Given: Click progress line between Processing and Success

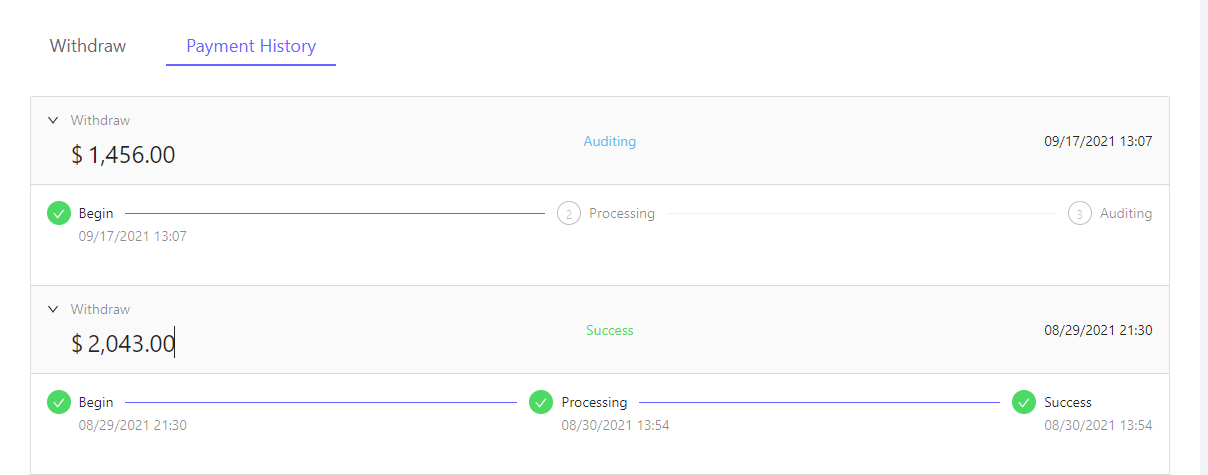Looking at the screenshot, I should pos(818,402).
